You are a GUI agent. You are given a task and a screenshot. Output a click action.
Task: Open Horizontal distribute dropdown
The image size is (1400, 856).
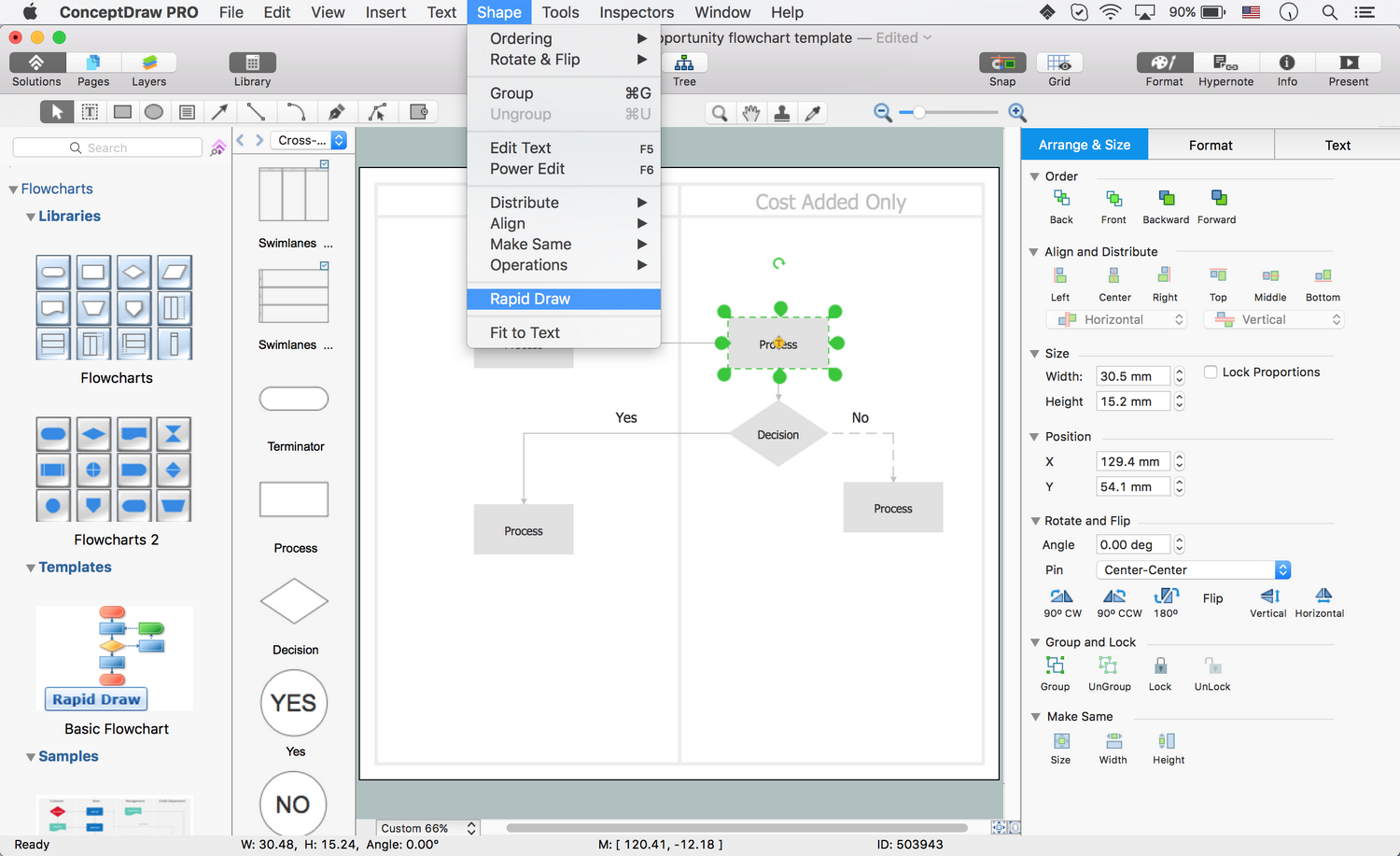pos(1116,319)
